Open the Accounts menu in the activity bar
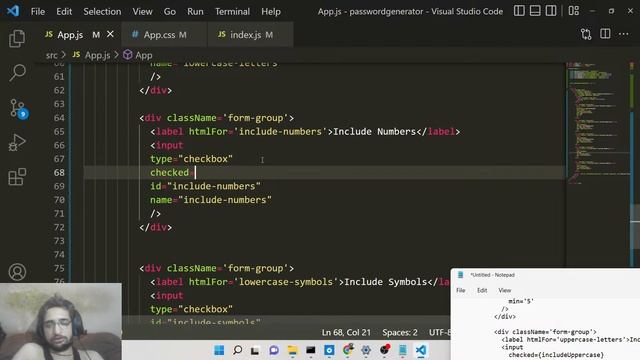 coord(17,272)
